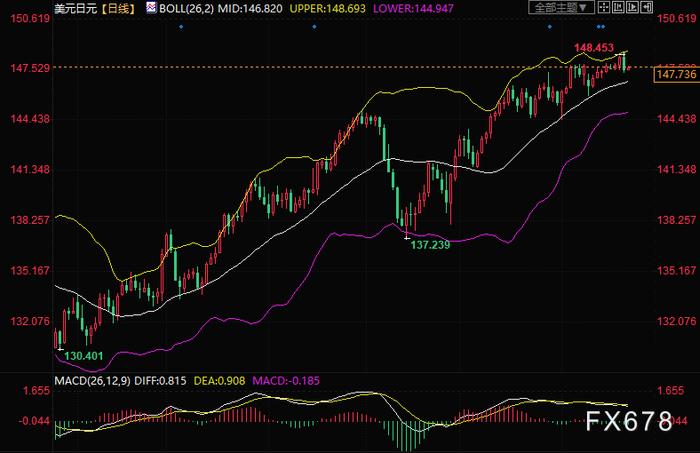The width and height of the screenshot is (700, 453).
Task: Click the boxed current price 147.736
Action: pyautogui.click(x=676, y=74)
